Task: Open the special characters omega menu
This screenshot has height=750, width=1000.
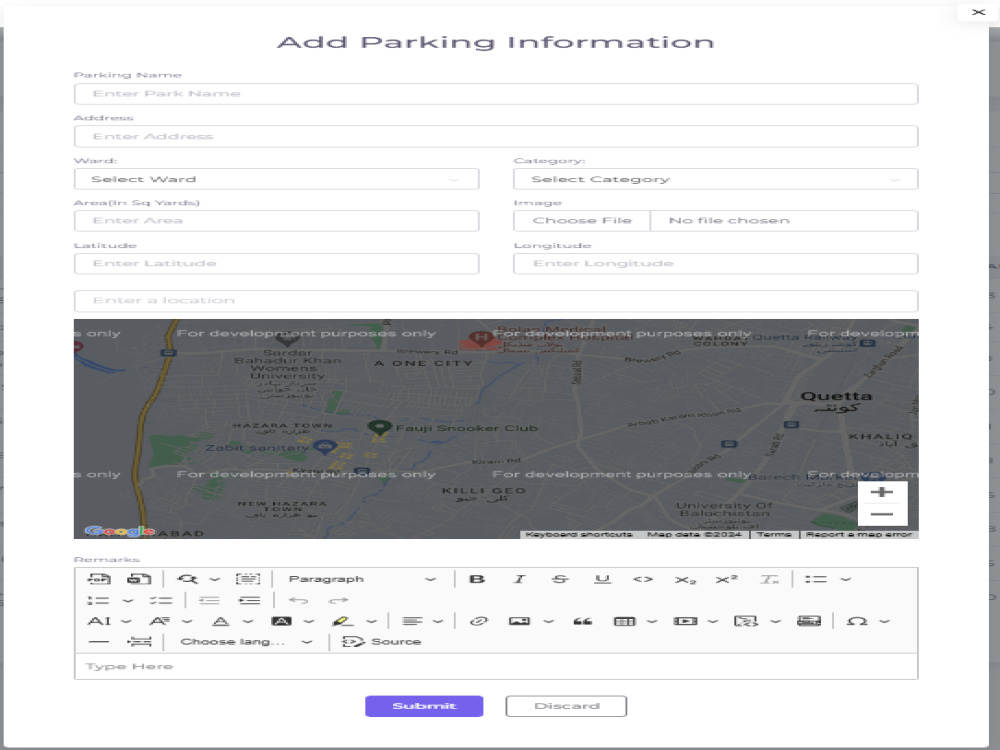Action: click(x=867, y=621)
